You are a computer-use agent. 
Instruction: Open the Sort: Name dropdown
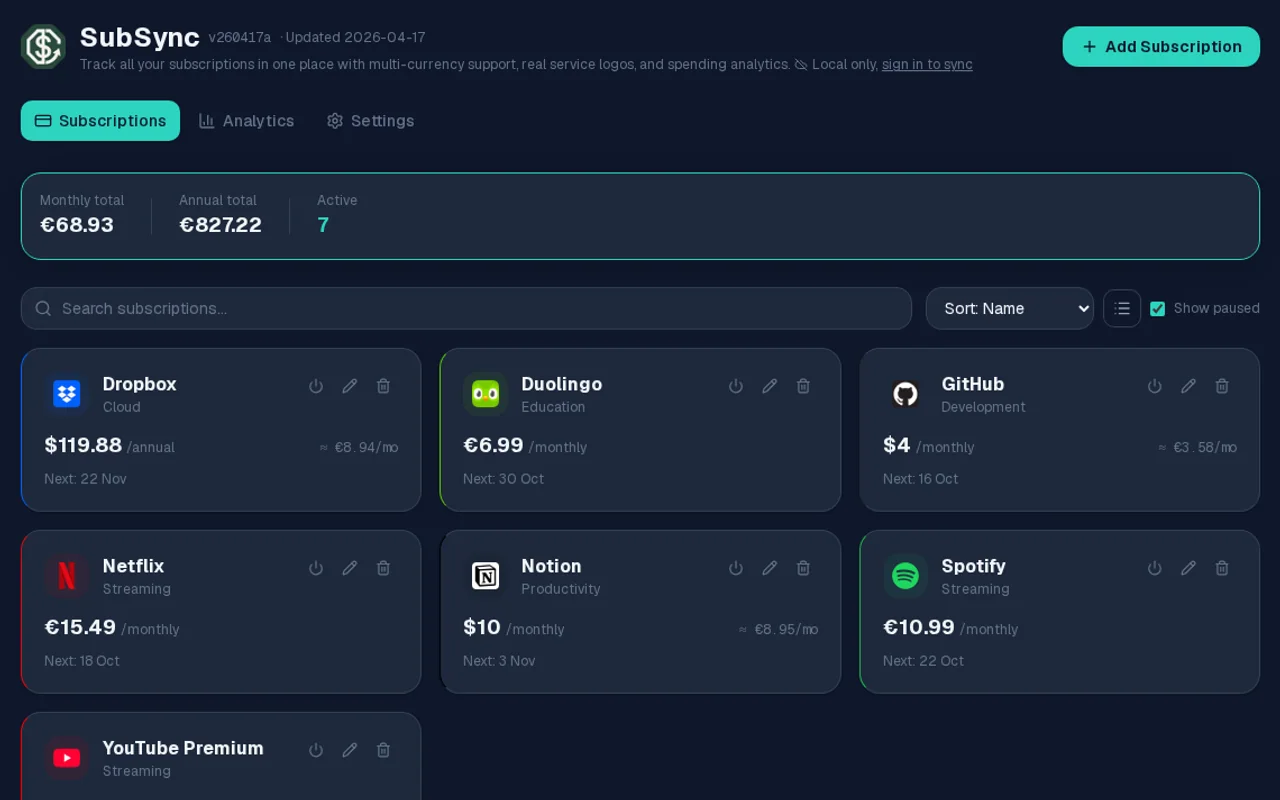click(x=1010, y=308)
